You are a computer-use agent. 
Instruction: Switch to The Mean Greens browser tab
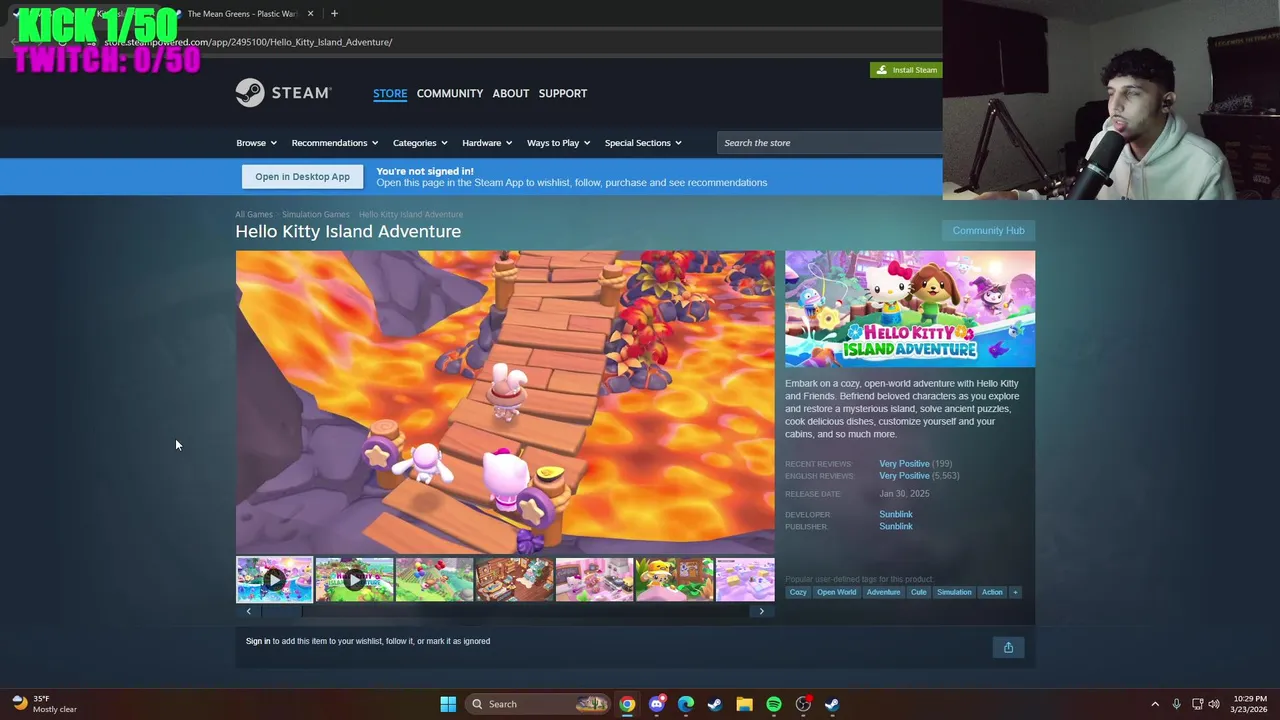[242, 14]
